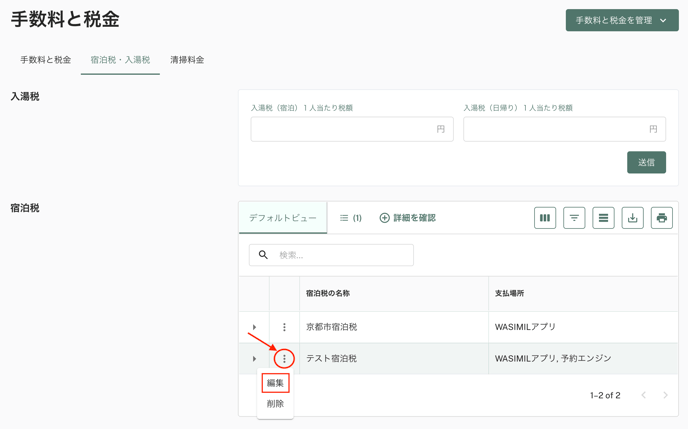Viewport: 688px width, 429px height.
Task: Switch to the 手数料と税金 tab
Action: click(46, 60)
